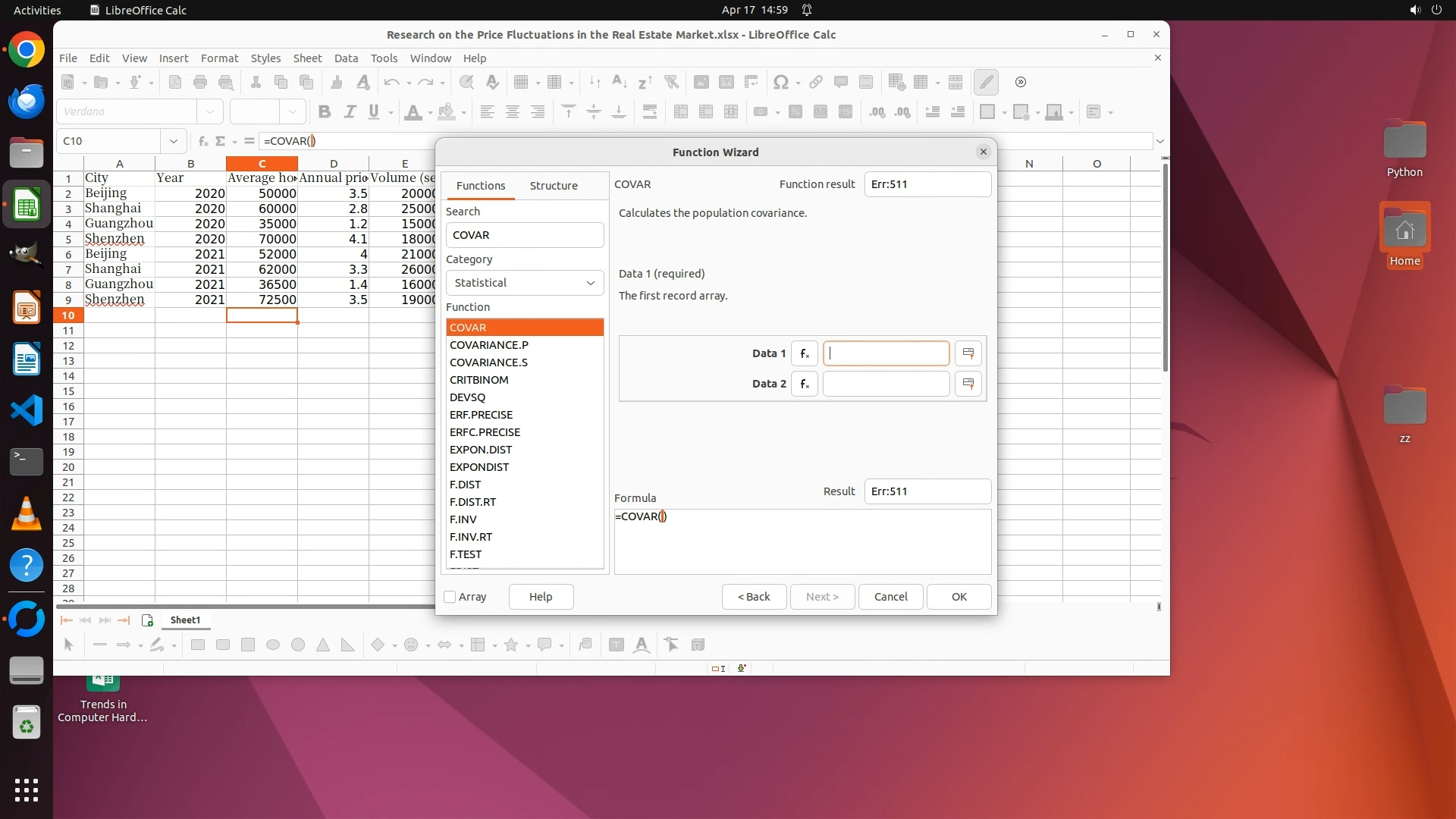Click the Italic formatting icon
The image size is (1456, 819).
[x=350, y=112]
